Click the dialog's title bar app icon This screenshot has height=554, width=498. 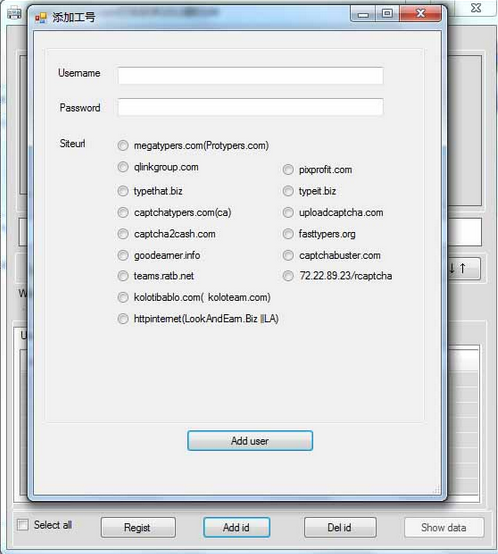click(41, 17)
